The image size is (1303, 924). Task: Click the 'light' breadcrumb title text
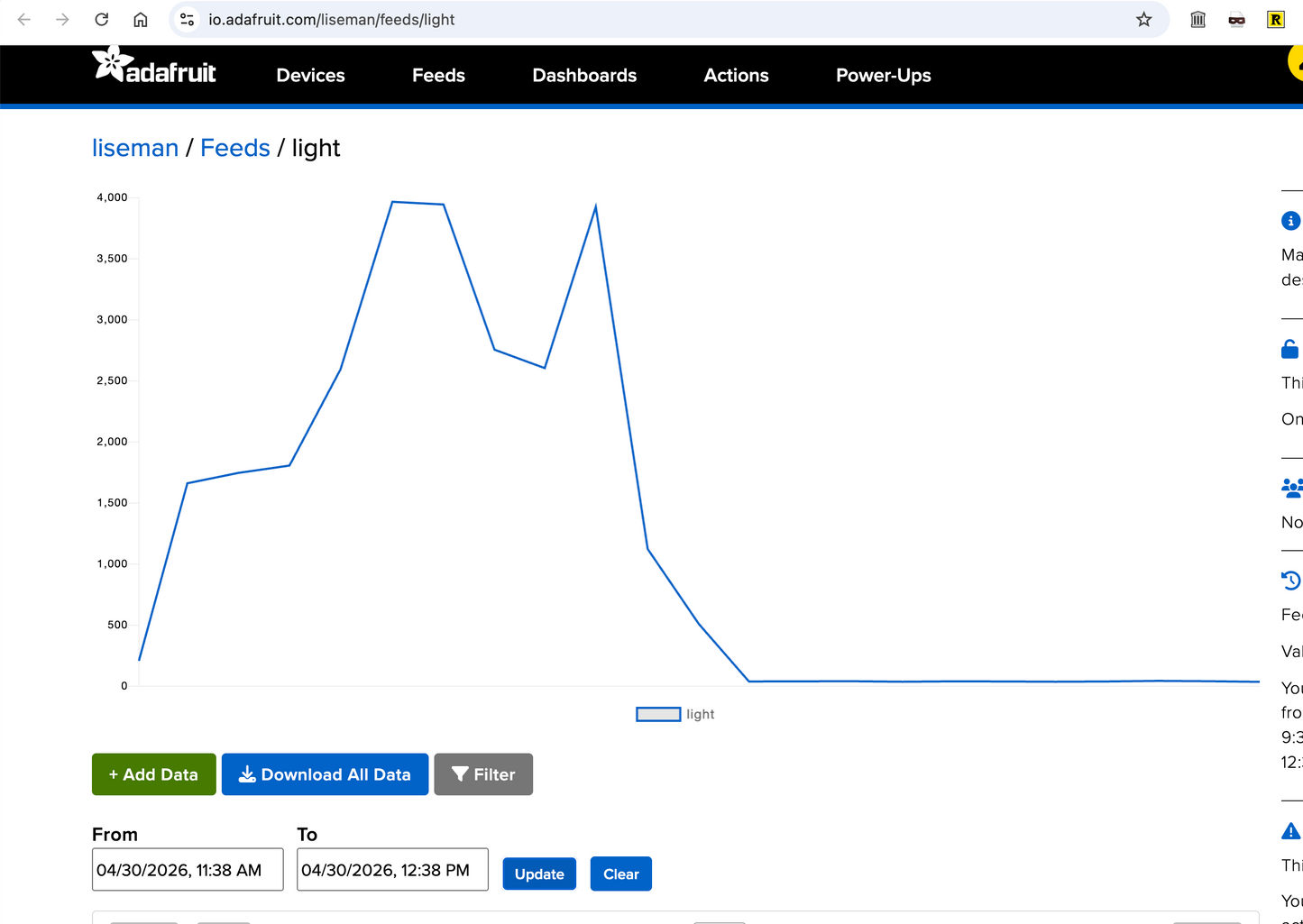[x=316, y=149]
